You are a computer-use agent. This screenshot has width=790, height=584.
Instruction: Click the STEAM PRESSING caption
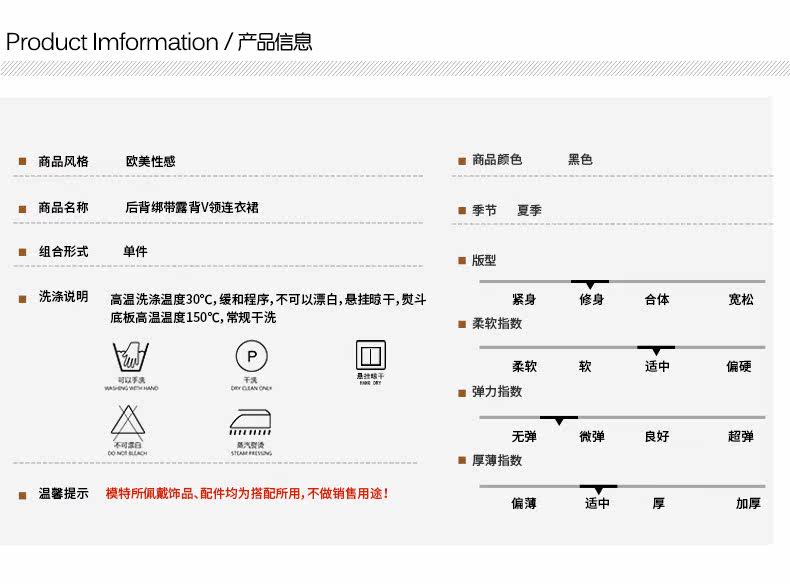[251, 453]
